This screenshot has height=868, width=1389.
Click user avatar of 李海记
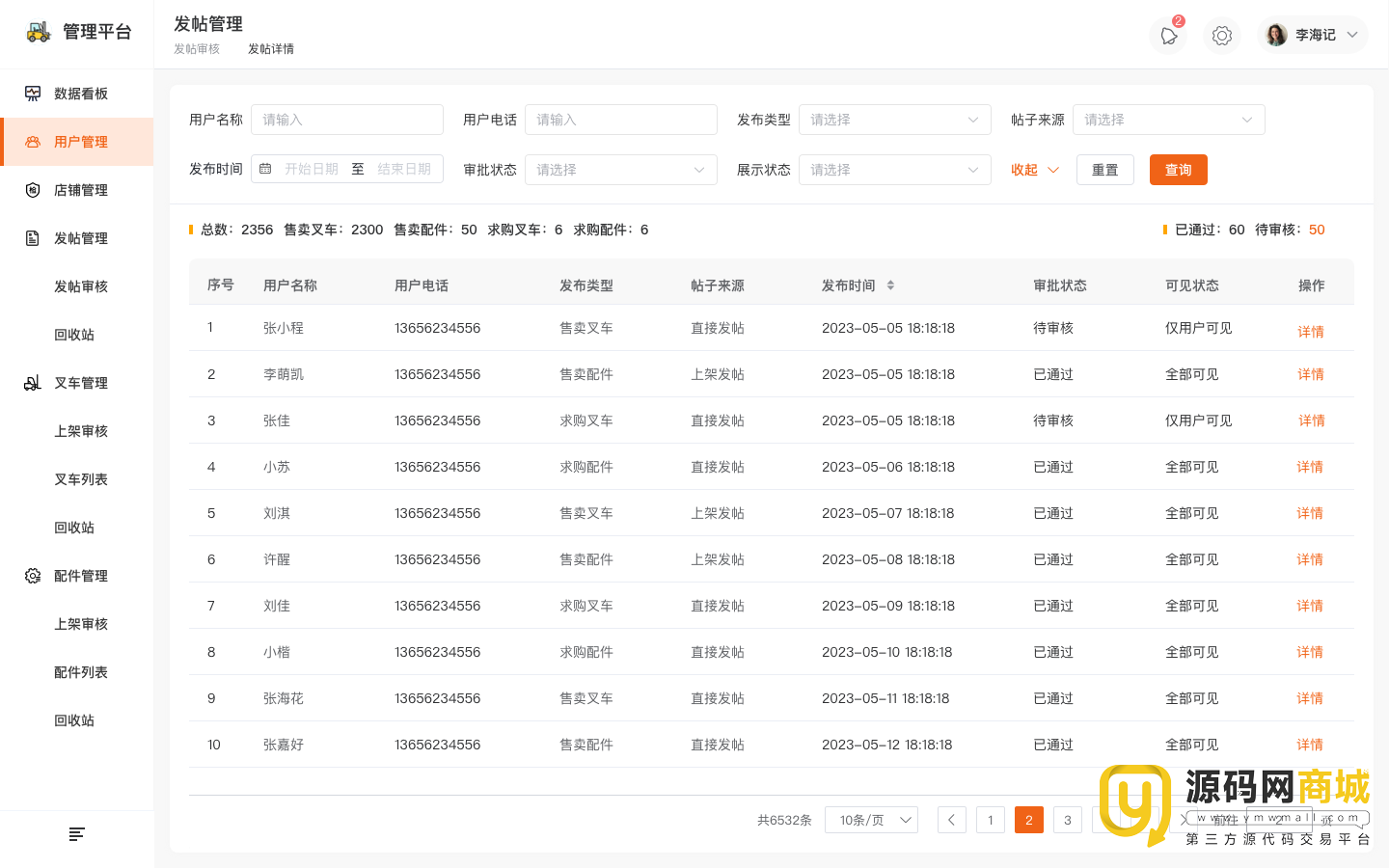pos(1276,35)
